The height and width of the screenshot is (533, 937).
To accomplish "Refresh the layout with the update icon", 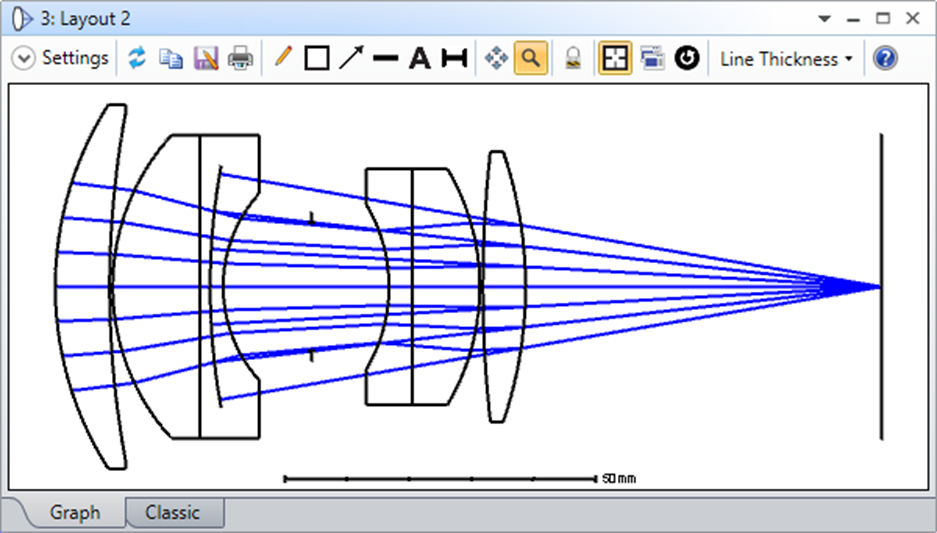I will click(137, 58).
